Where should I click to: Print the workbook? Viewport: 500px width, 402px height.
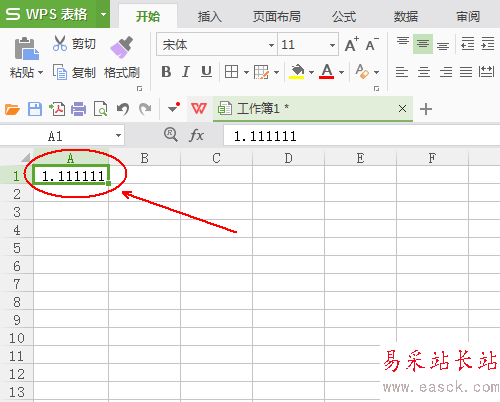pos(78,109)
